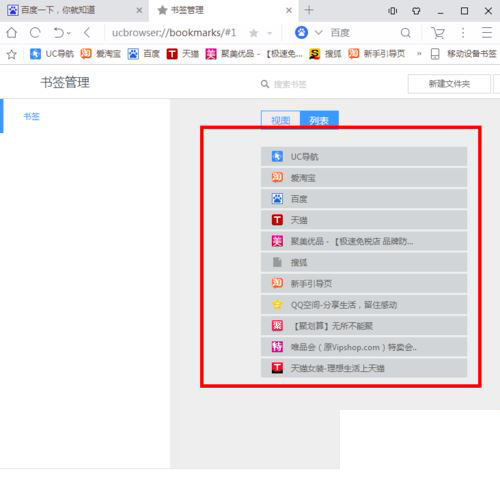Screen dimensions: 500x484
Task: Open 聚美优品 bookmark in list
Action: tap(364, 241)
